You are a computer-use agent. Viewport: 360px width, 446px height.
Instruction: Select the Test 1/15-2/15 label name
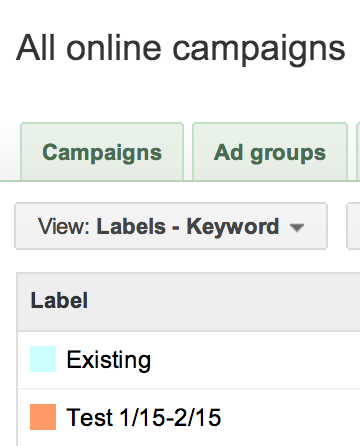click(144, 417)
